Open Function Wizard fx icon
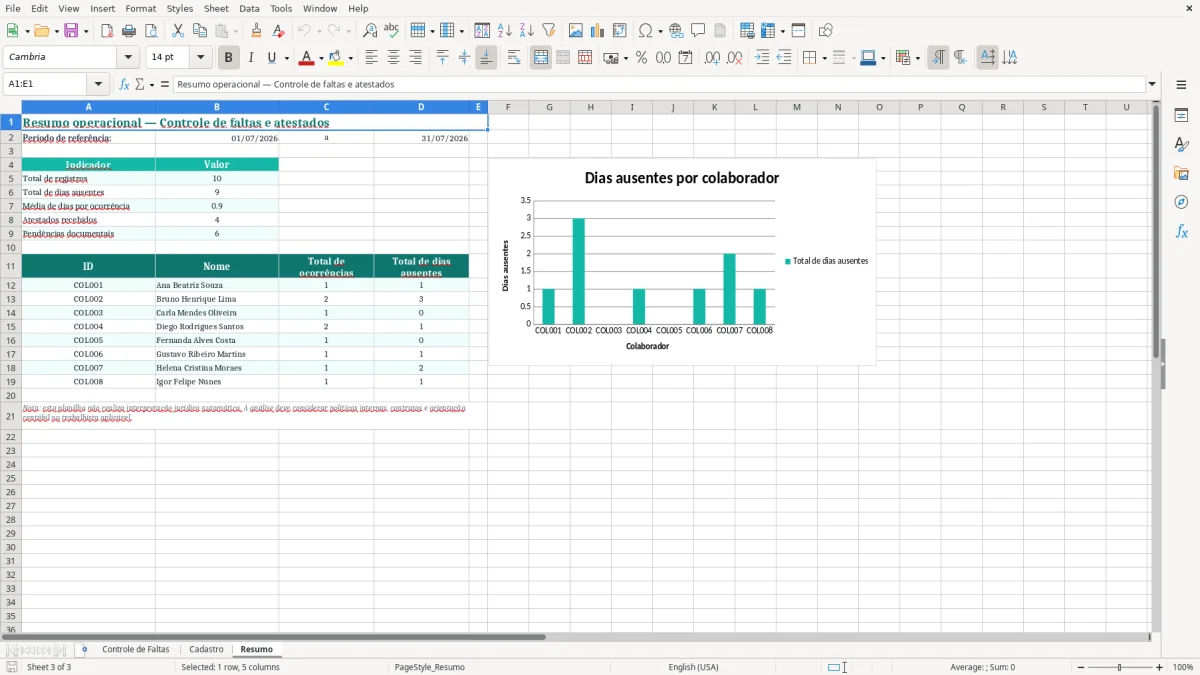This screenshot has width=1200, height=675. [x=124, y=85]
